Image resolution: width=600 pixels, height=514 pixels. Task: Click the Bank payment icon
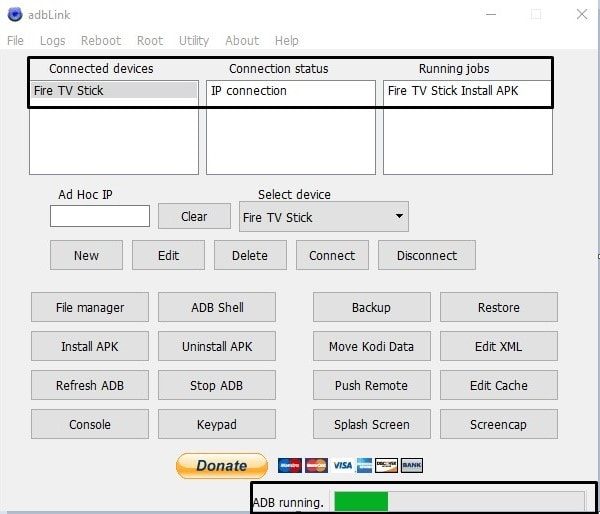(412, 465)
